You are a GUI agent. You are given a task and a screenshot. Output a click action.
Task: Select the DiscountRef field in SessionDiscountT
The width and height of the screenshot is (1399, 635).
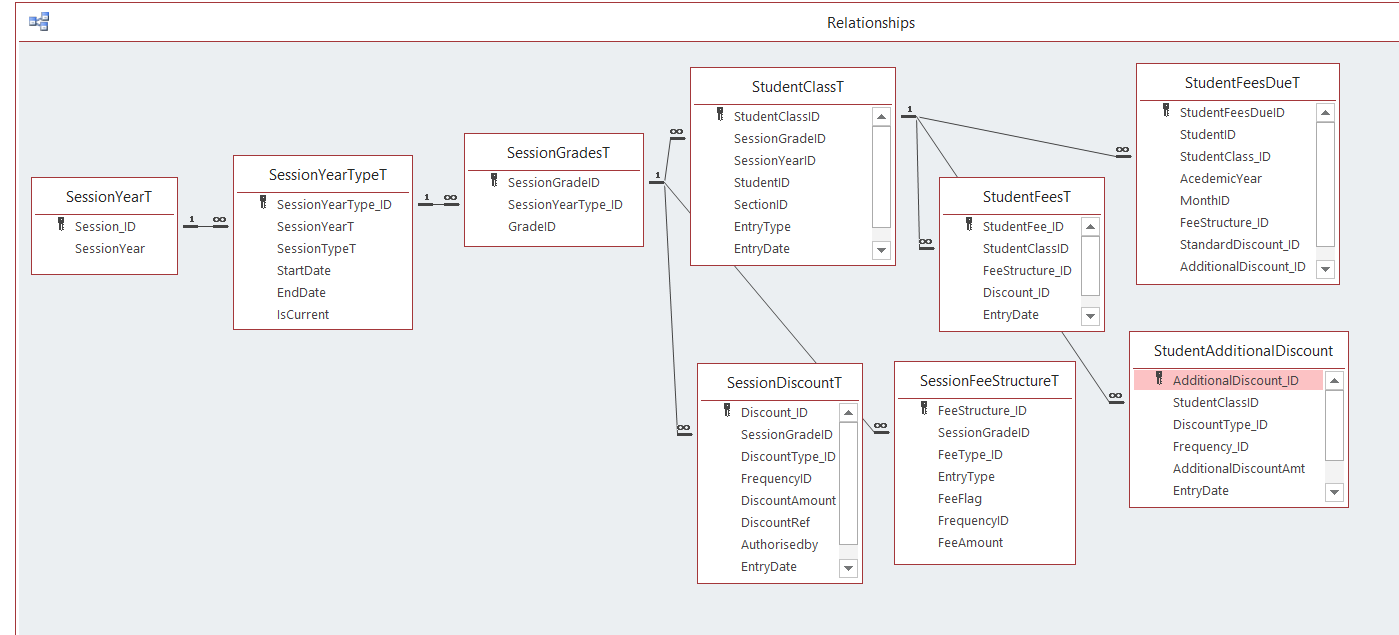click(x=776, y=522)
